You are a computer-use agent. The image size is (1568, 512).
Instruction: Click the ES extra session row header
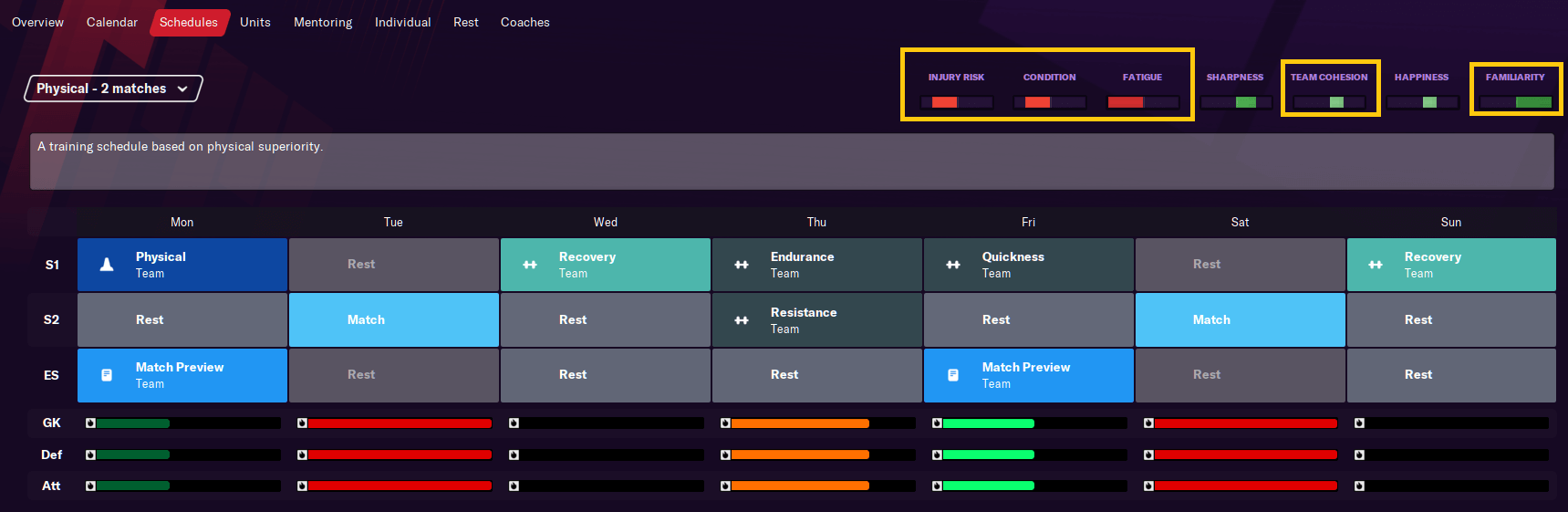coord(52,375)
